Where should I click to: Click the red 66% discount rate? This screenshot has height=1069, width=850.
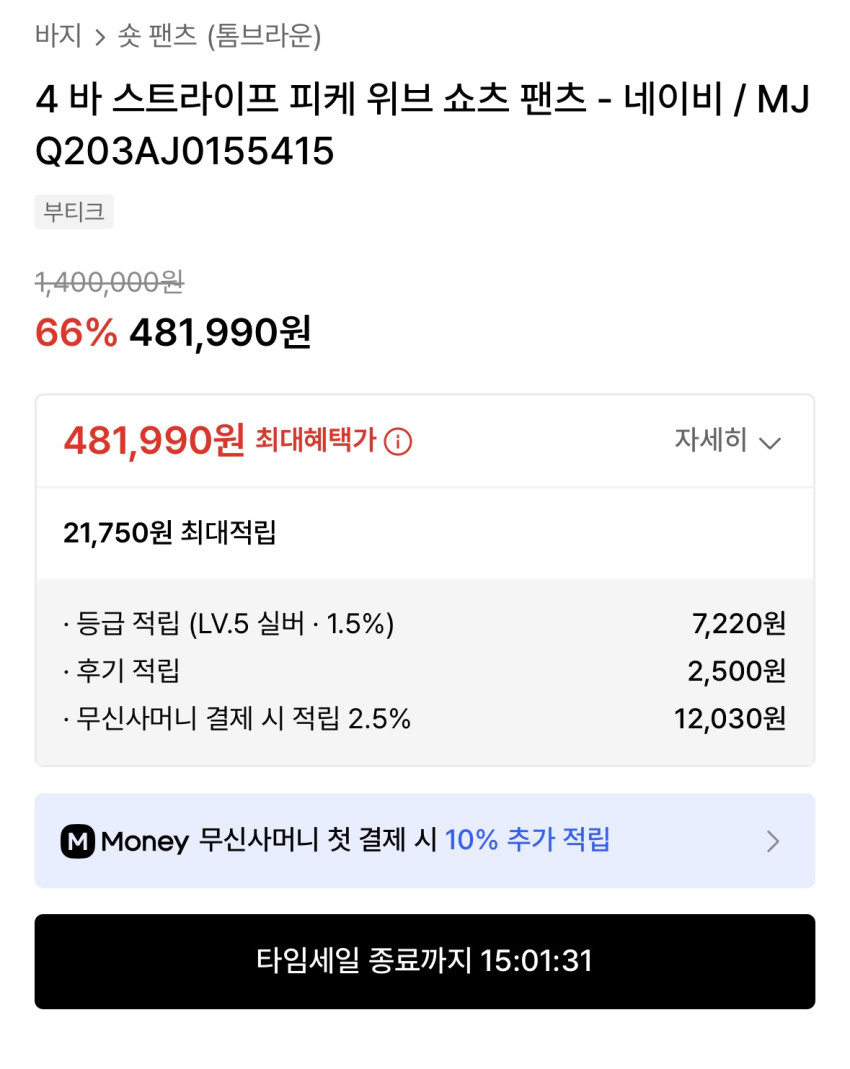point(76,333)
